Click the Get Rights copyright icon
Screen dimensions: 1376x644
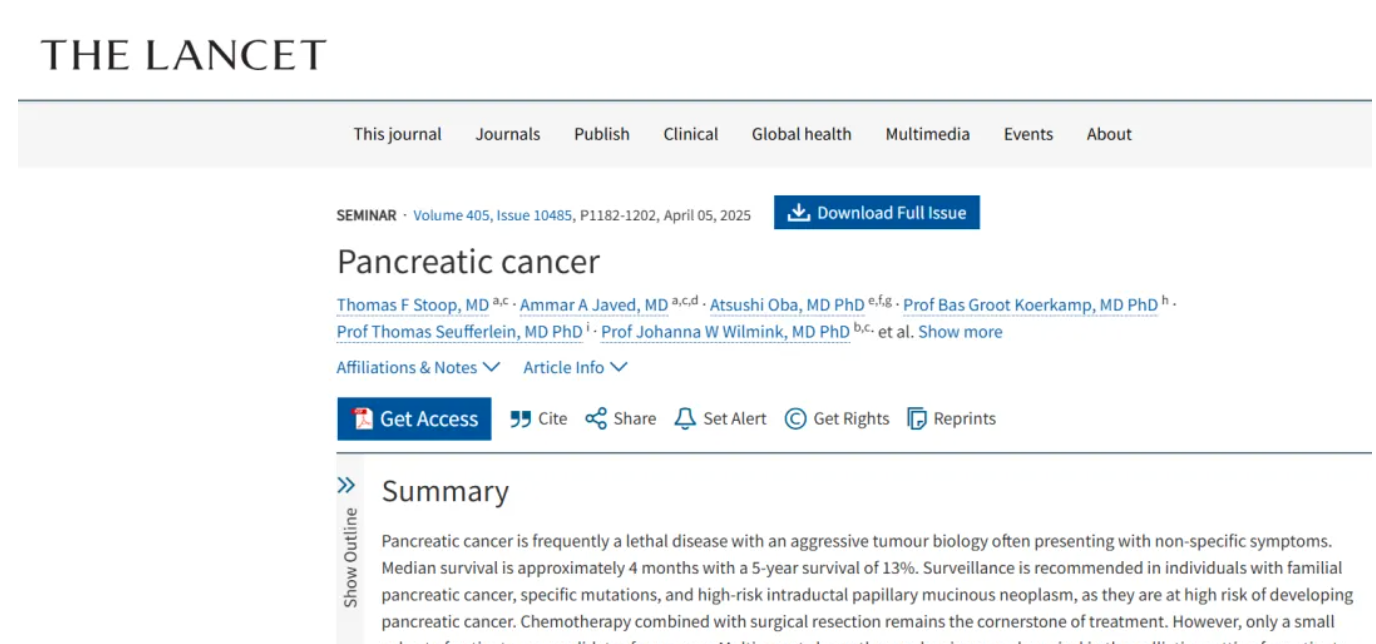point(795,419)
